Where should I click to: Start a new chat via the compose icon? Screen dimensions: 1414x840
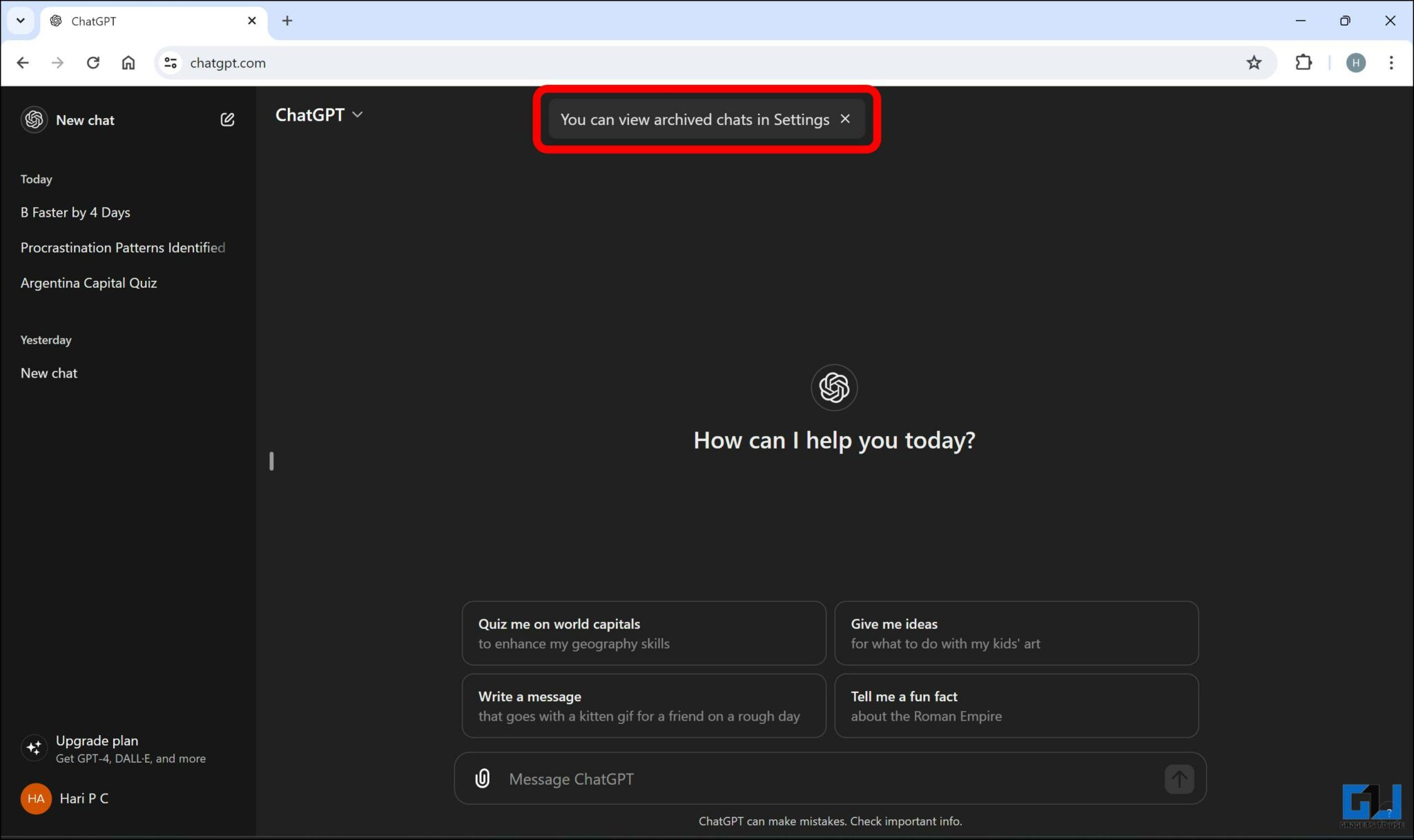click(228, 119)
